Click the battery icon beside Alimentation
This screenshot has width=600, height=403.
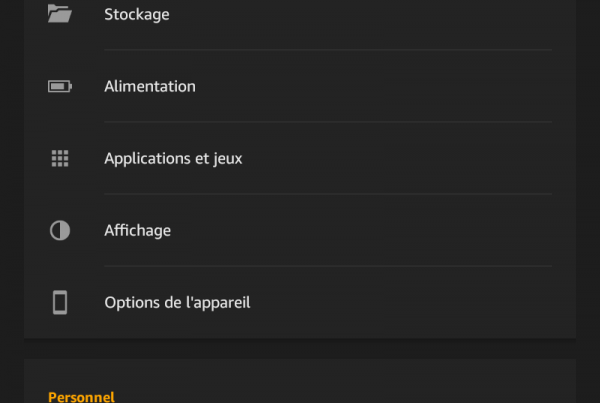pyautogui.click(x=60, y=86)
